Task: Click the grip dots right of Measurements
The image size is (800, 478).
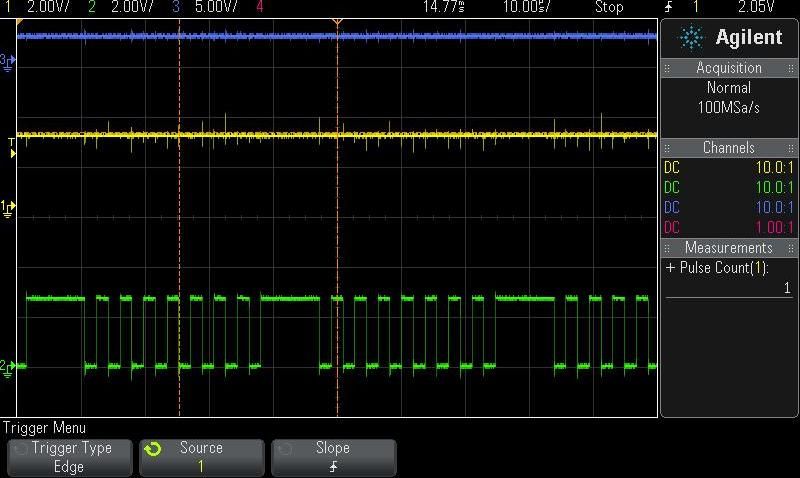Action: click(x=791, y=248)
